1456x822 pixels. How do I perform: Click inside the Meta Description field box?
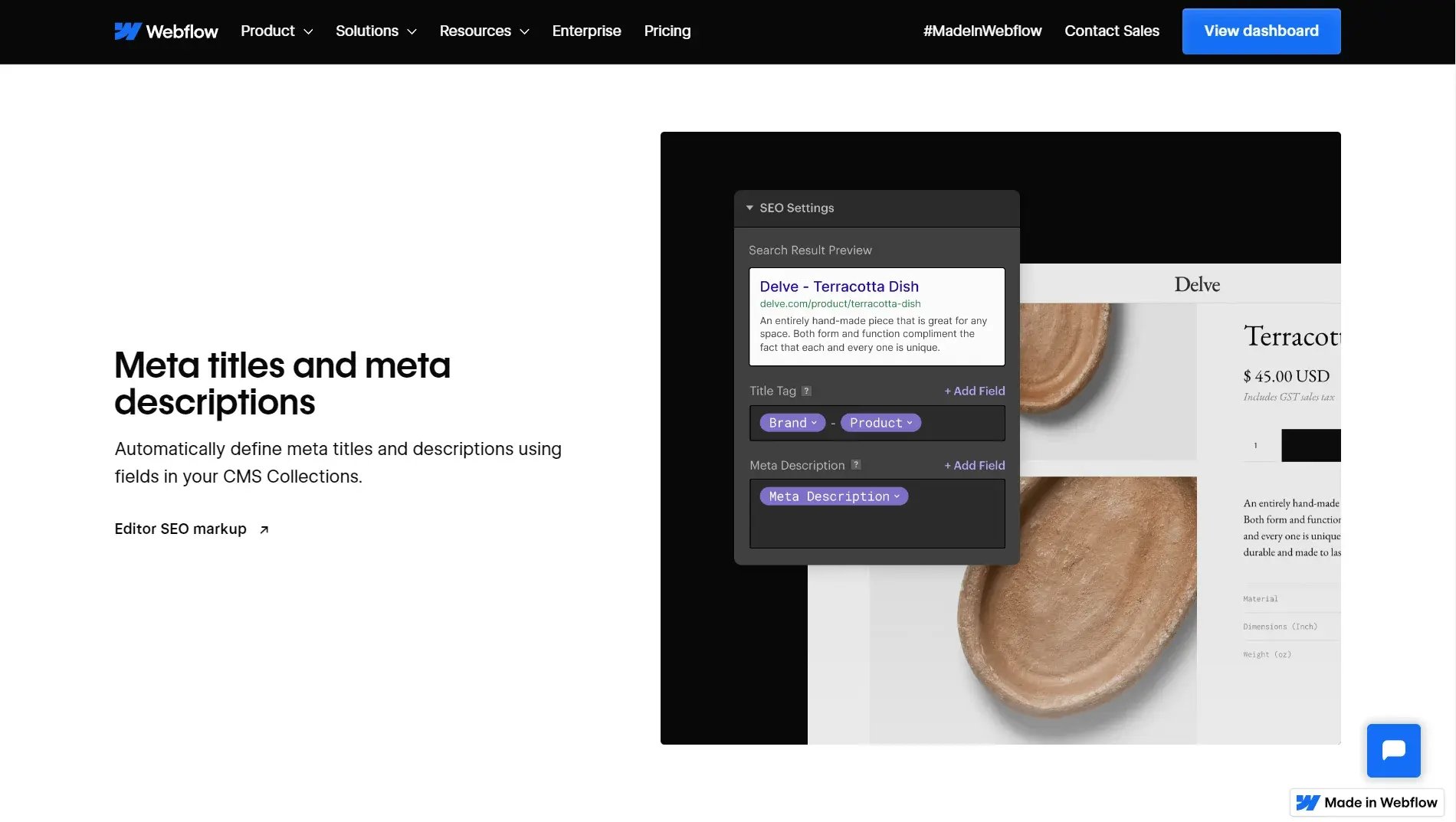point(877,514)
